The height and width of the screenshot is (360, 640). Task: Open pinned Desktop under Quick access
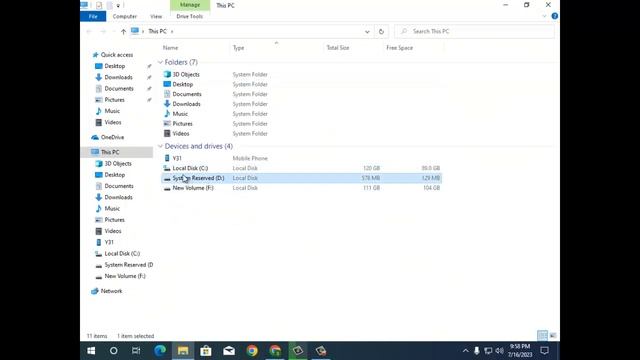coord(115,66)
